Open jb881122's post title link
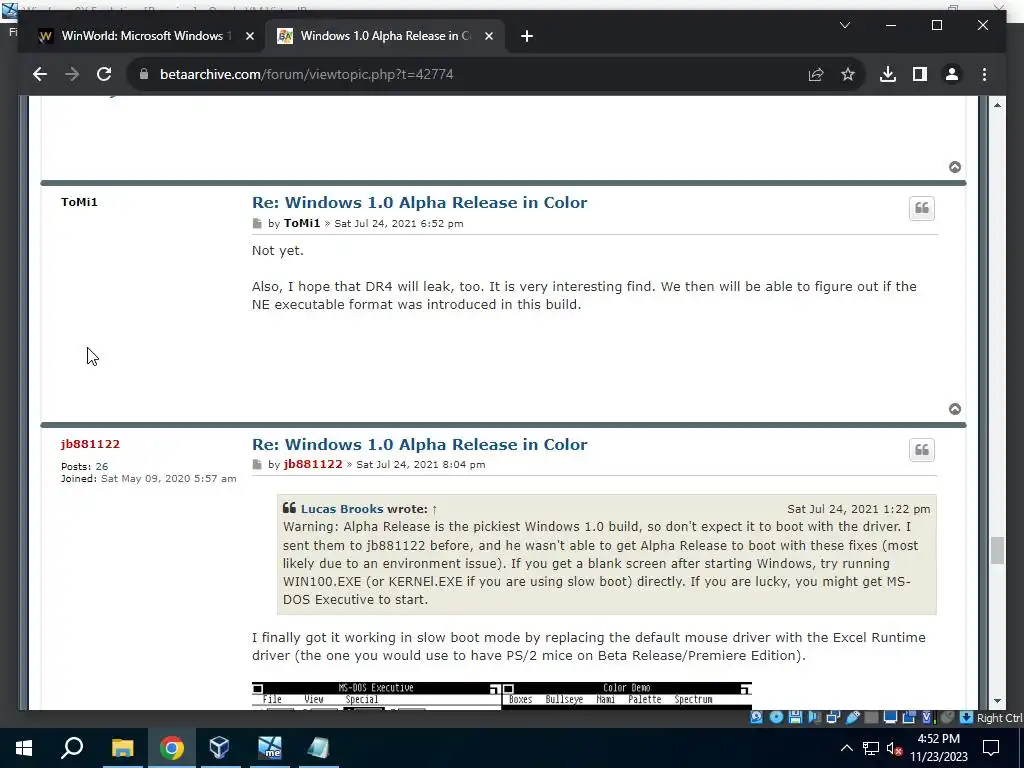The image size is (1024, 768). [419, 444]
